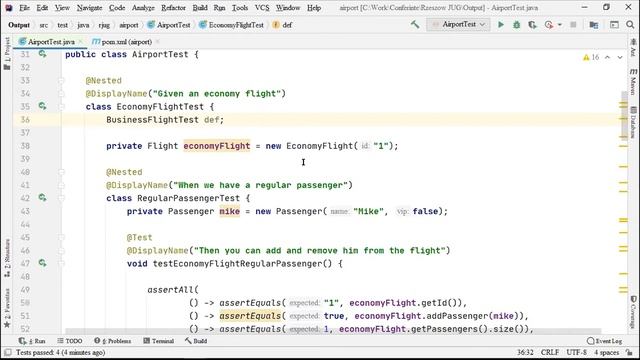Click run gutter icon for testEconomyFlightRegularPassenger
Viewport: 640px width, 360px height.
click(42, 263)
